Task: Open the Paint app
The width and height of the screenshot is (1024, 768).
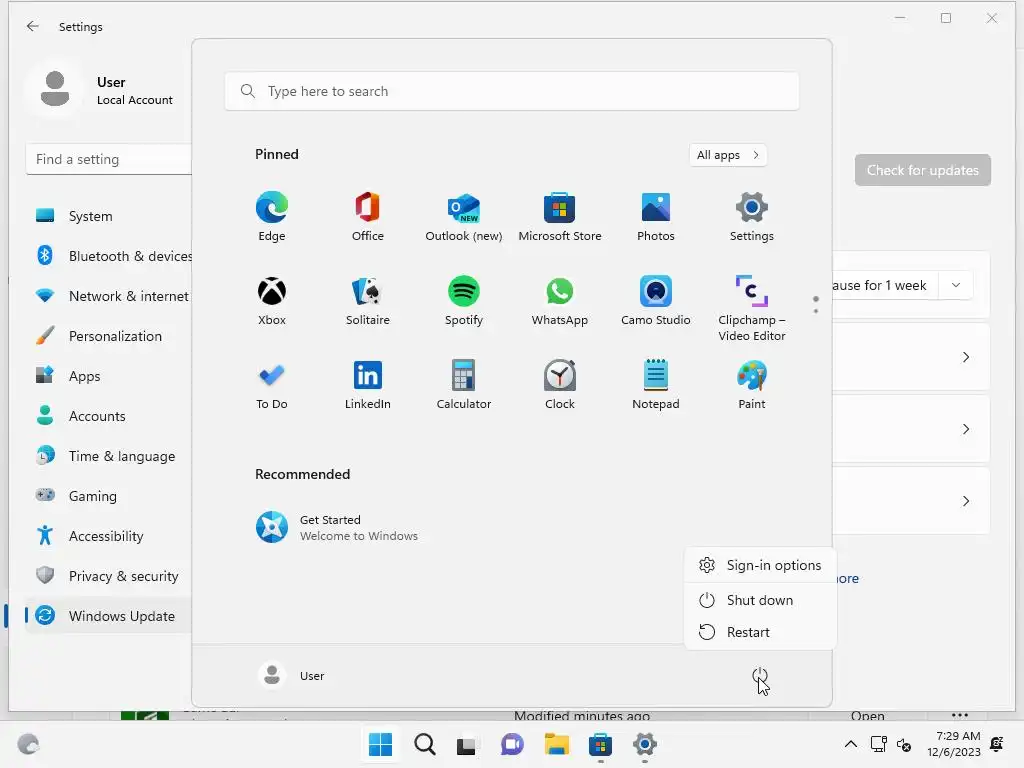Action: pyautogui.click(x=752, y=385)
